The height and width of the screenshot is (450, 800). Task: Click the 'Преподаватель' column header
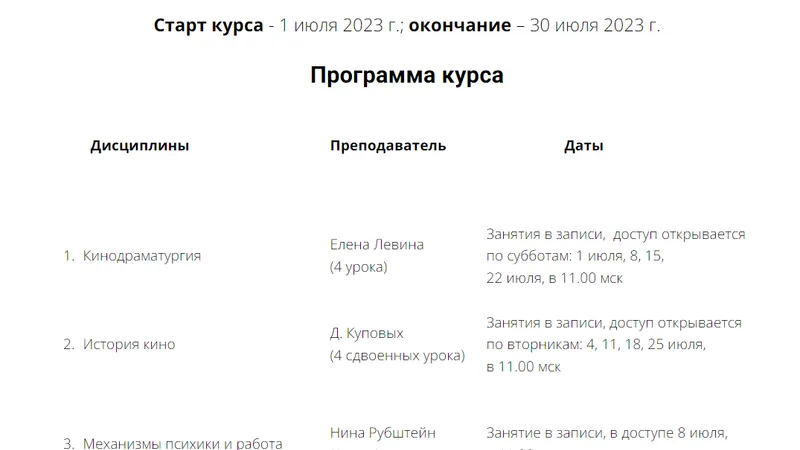click(388, 146)
